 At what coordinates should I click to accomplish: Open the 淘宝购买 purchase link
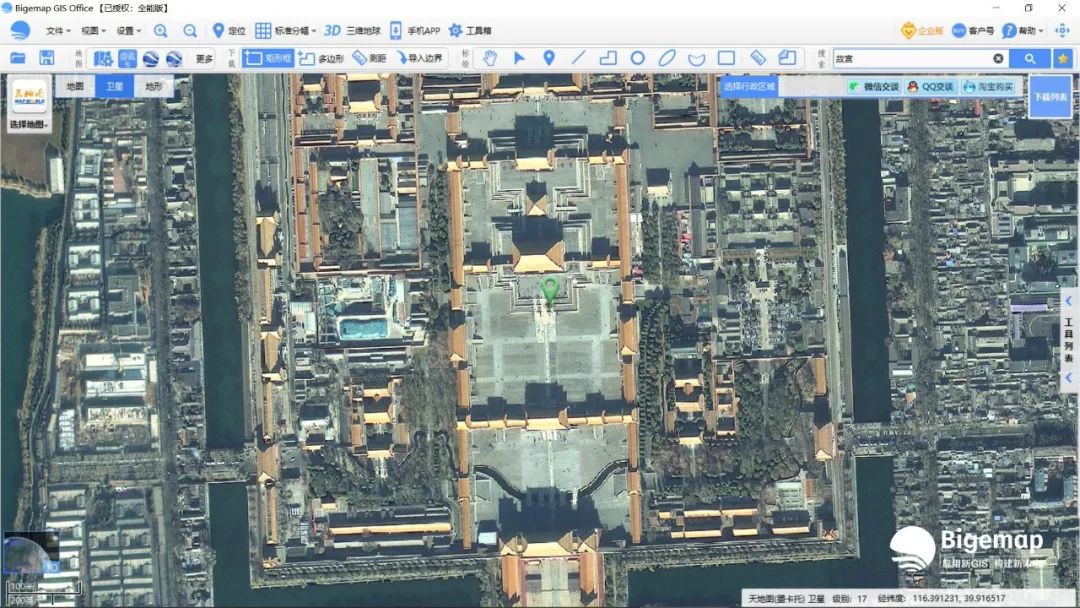pos(989,86)
